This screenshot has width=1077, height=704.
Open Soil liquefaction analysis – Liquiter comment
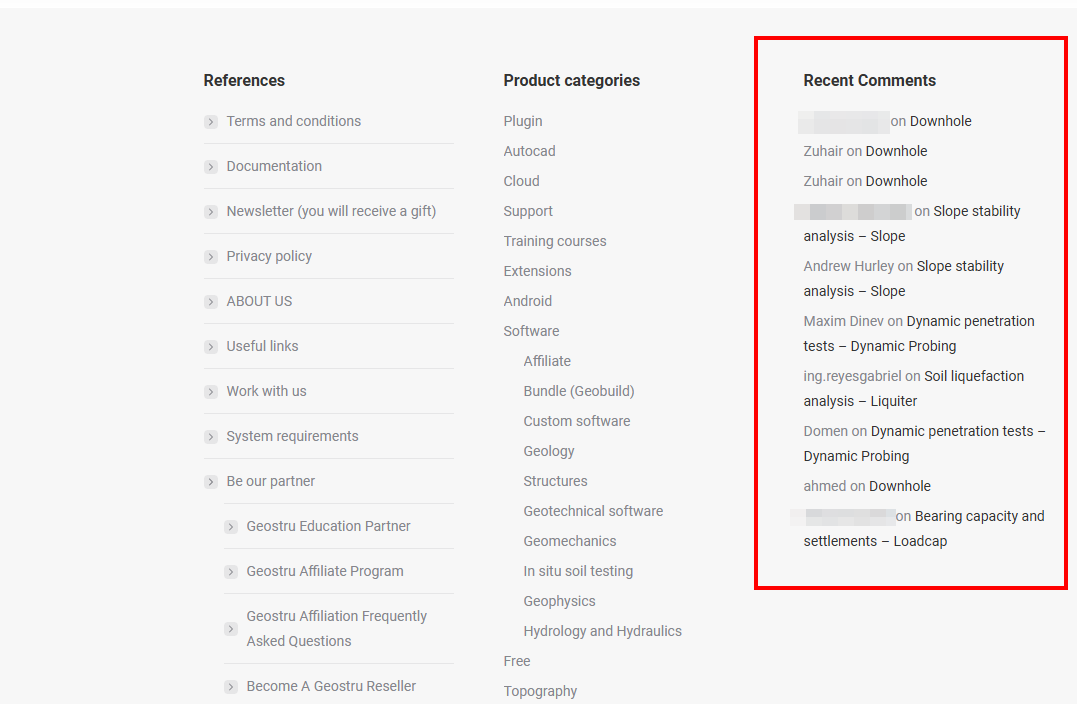pos(973,377)
